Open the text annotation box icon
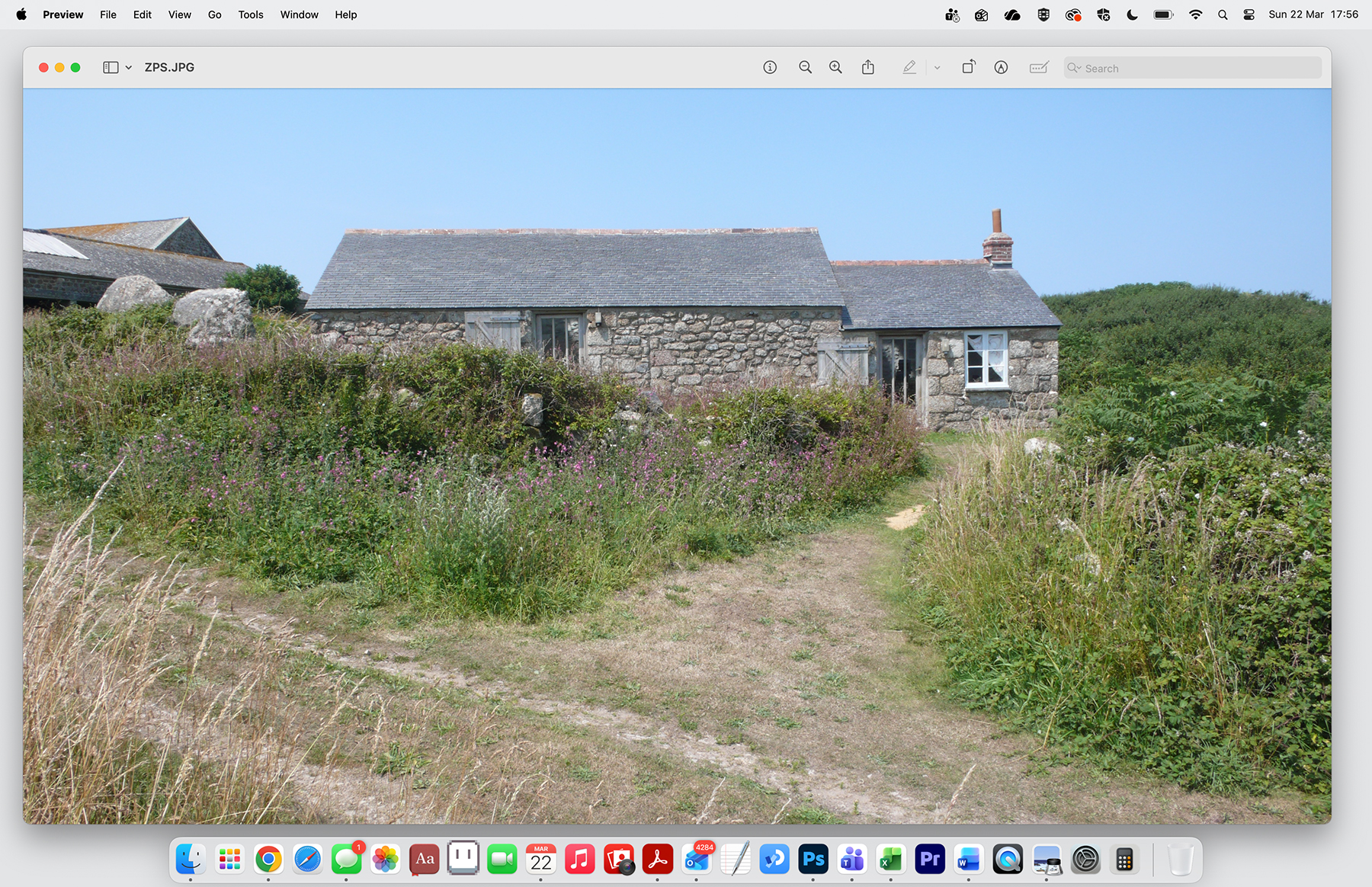 [1038, 67]
